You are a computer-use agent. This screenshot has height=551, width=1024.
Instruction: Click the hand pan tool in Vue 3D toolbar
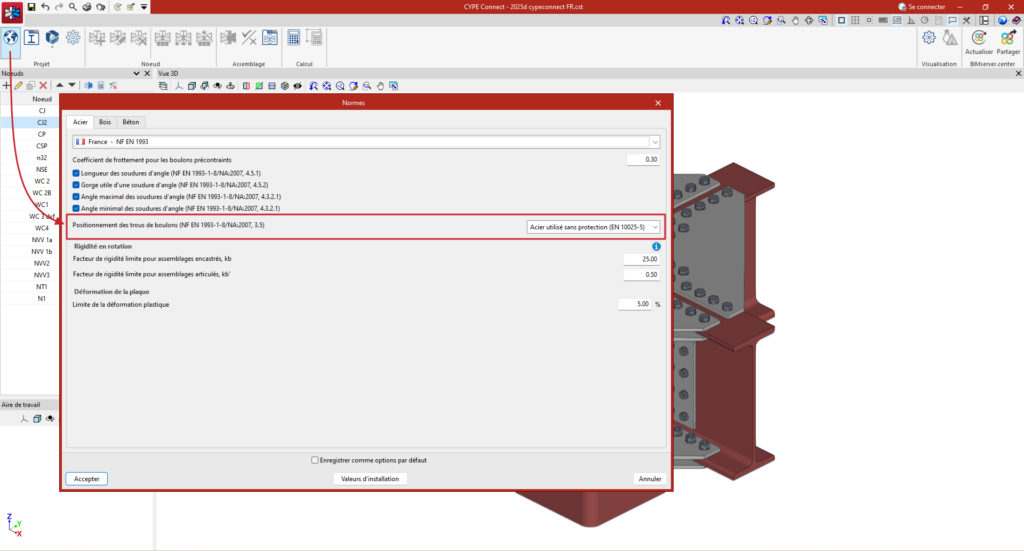pyautogui.click(x=380, y=86)
